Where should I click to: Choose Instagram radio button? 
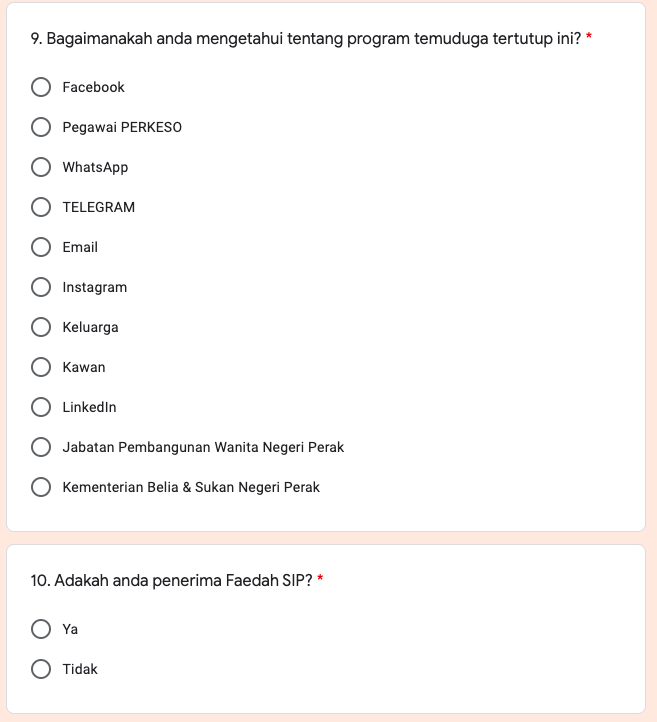tap(41, 287)
